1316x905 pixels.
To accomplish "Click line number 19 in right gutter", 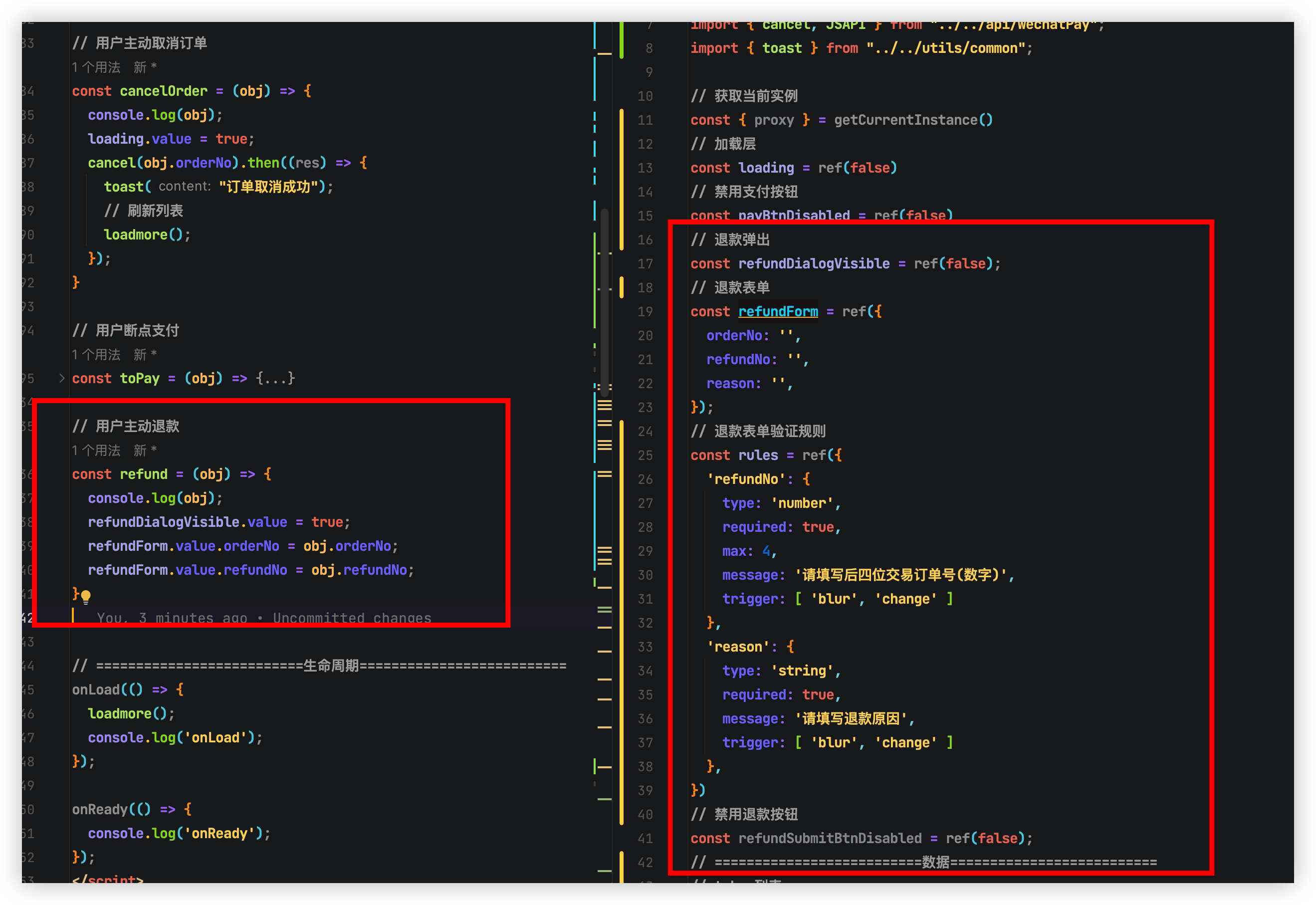I will point(645,311).
